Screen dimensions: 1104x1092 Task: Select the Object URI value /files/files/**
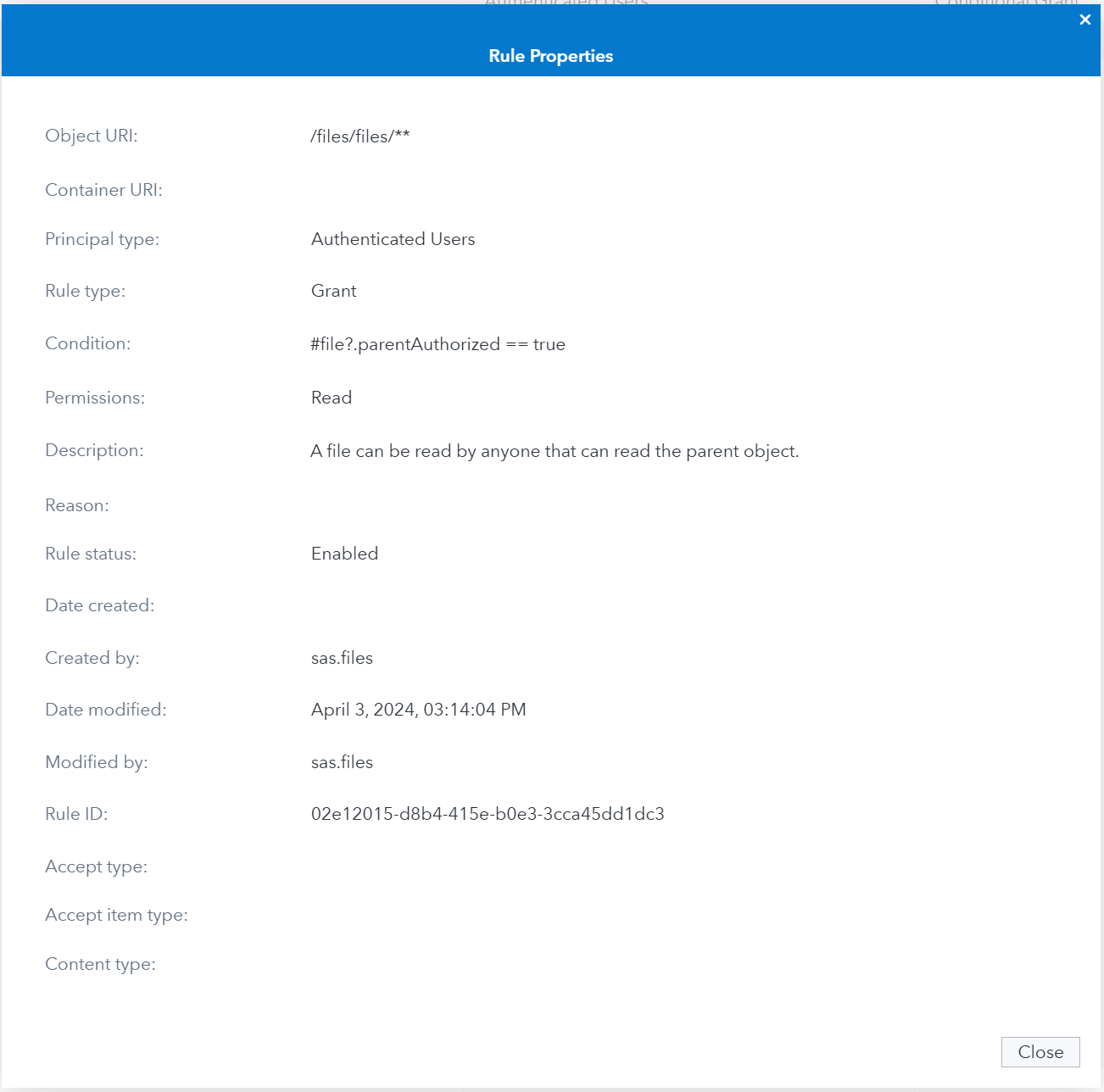360,136
